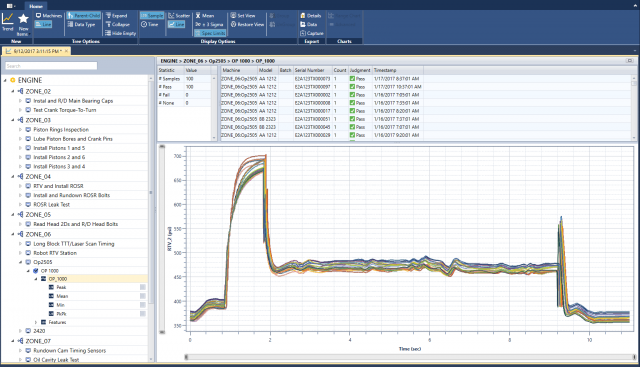
Task: Toggle the PkPk feature box
Action: (143, 314)
